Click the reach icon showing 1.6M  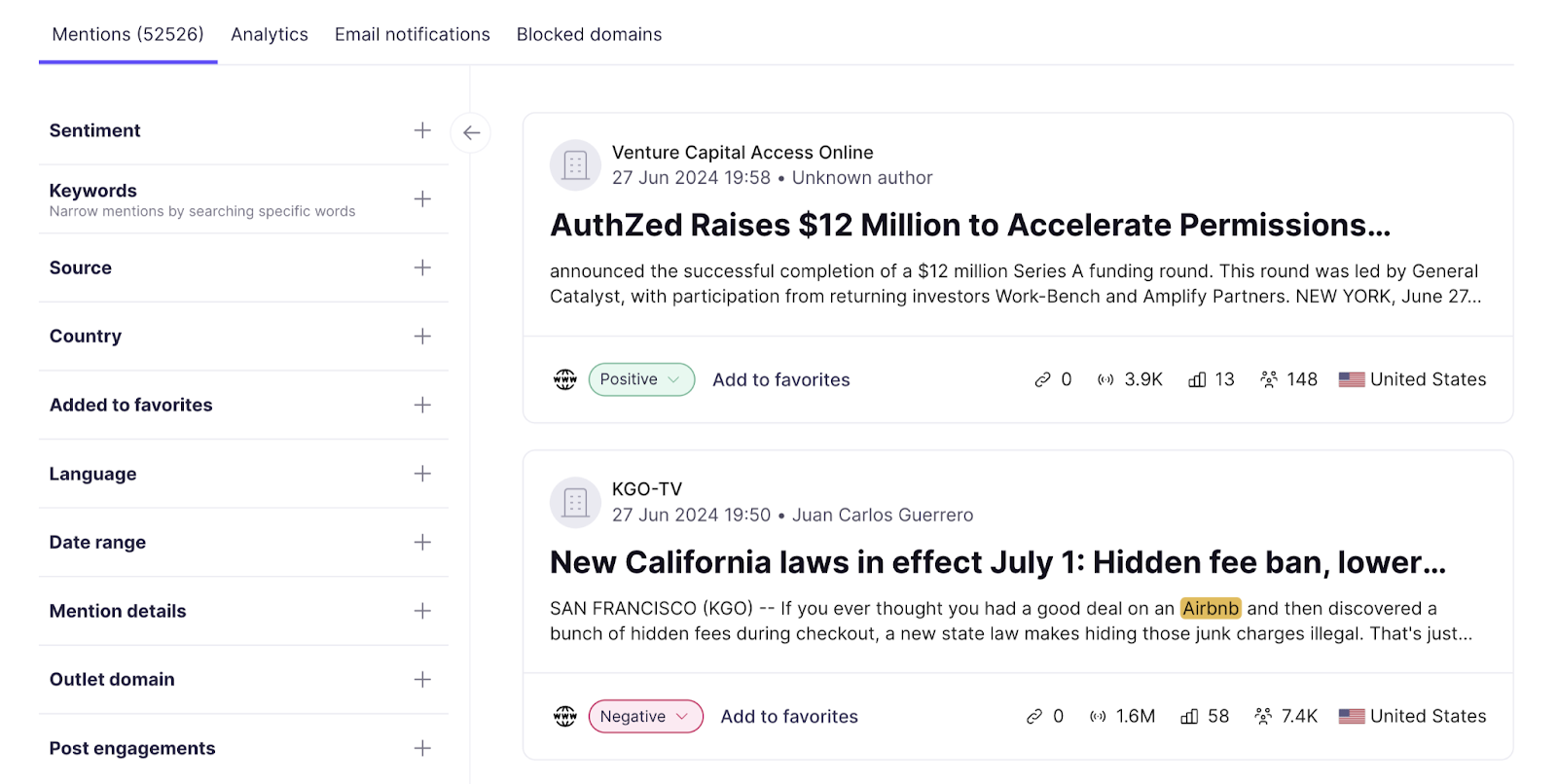(x=1099, y=716)
